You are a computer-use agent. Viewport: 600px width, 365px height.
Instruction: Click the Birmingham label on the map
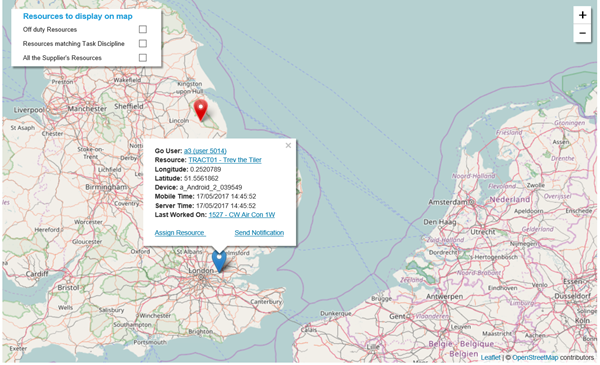pyautogui.click(x=106, y=187)
